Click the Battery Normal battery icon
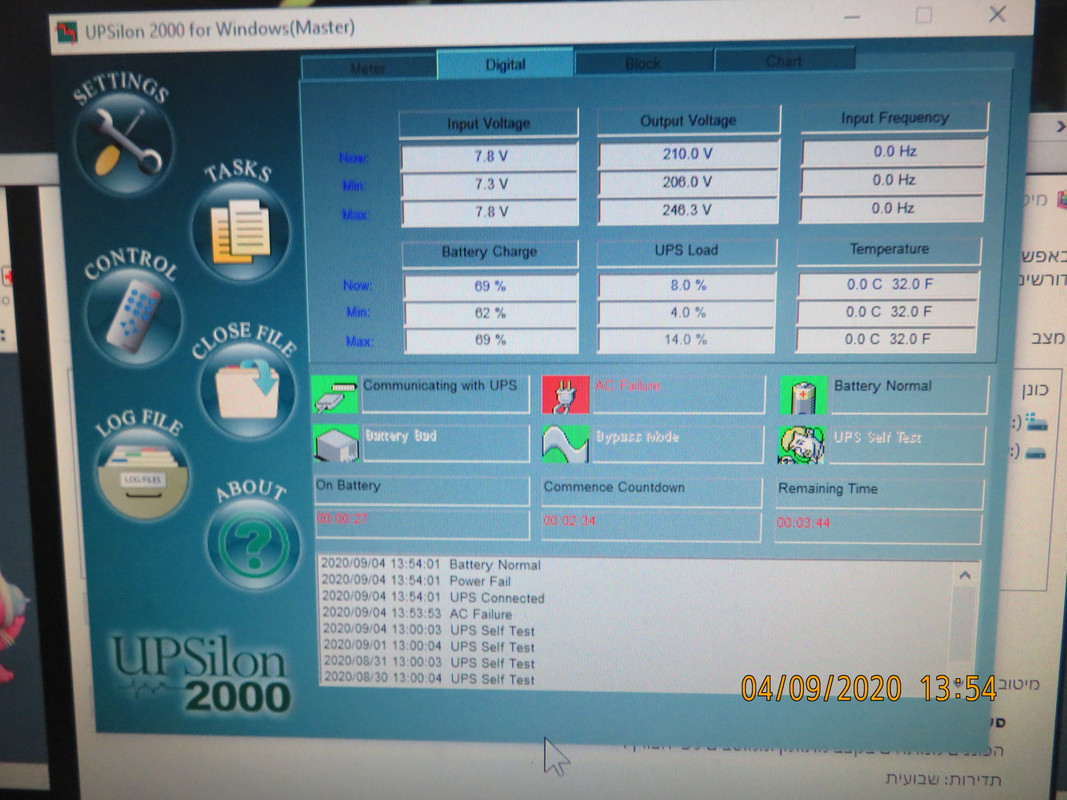The height and width of the screenshot is (800, 1067). click(x=803, y=395)
